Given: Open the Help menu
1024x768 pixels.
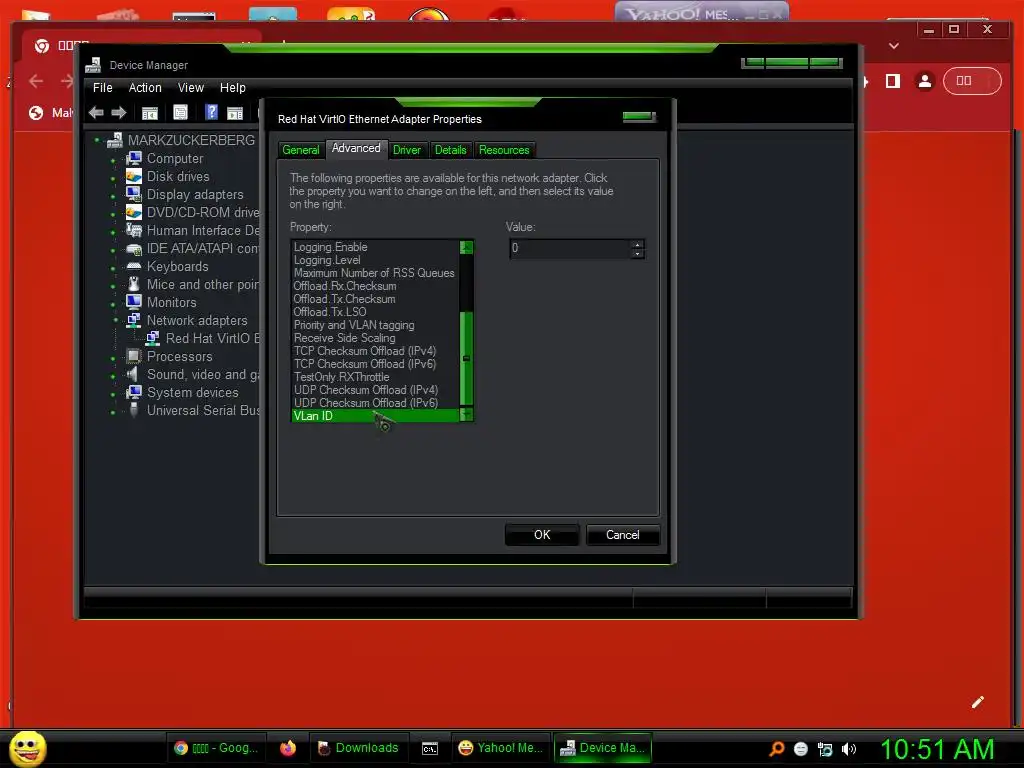Looking at the screenshot, I should click(232, 88).
